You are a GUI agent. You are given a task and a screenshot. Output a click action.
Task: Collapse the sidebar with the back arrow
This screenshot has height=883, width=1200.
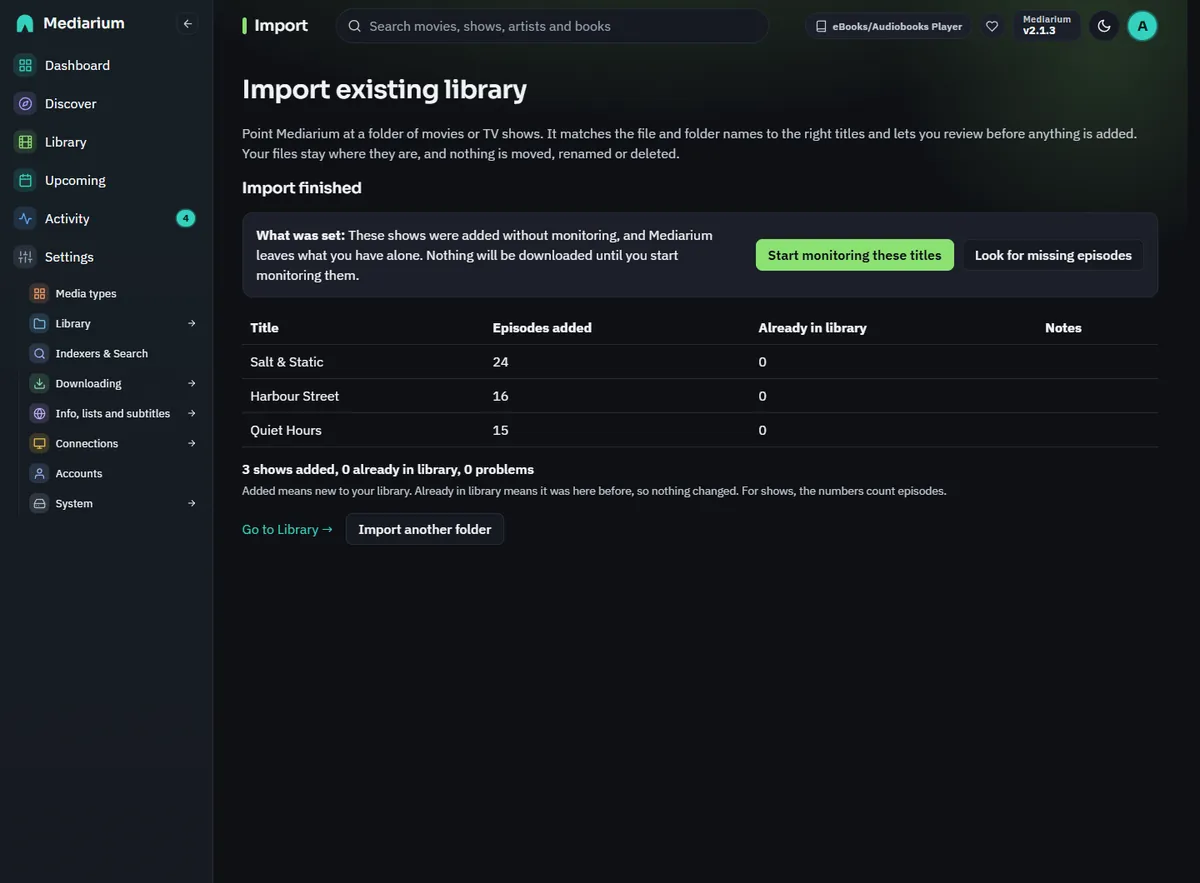[x=187, y=23]
